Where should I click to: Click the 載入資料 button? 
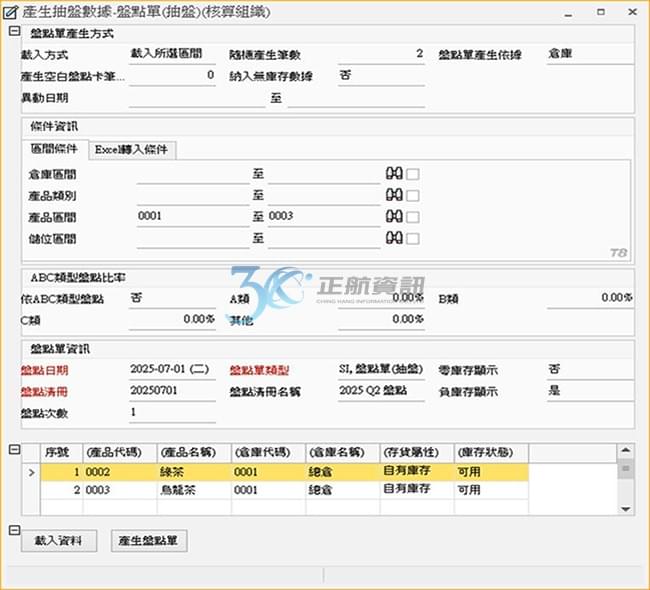tap(59, 541)
